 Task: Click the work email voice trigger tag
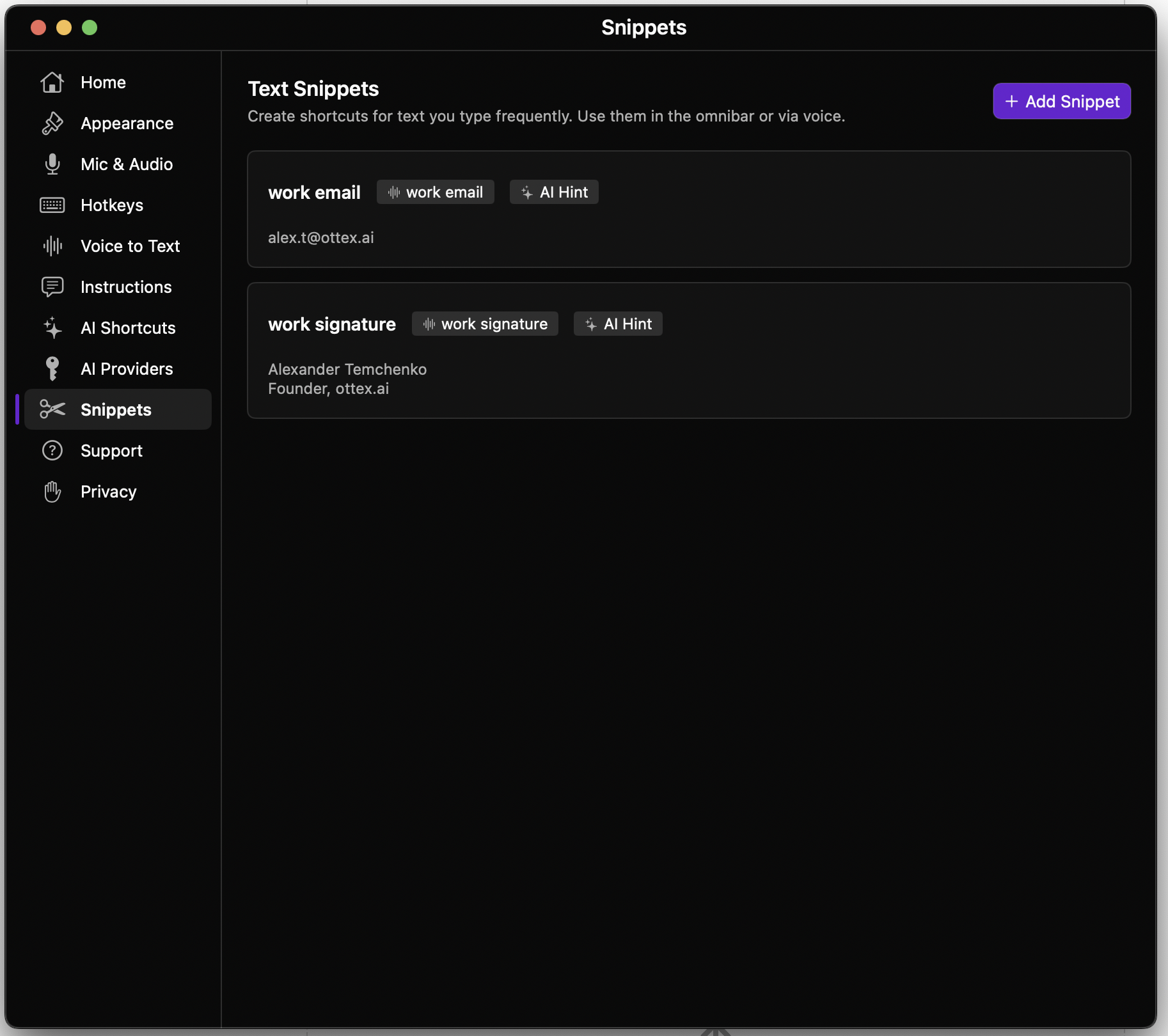click(x=435, y=192)
